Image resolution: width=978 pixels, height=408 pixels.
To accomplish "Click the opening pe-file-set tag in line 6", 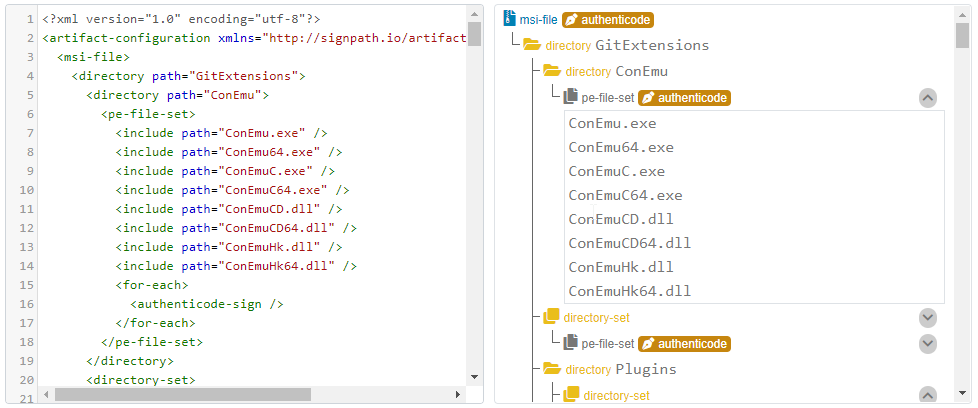I will coord(148,114).
